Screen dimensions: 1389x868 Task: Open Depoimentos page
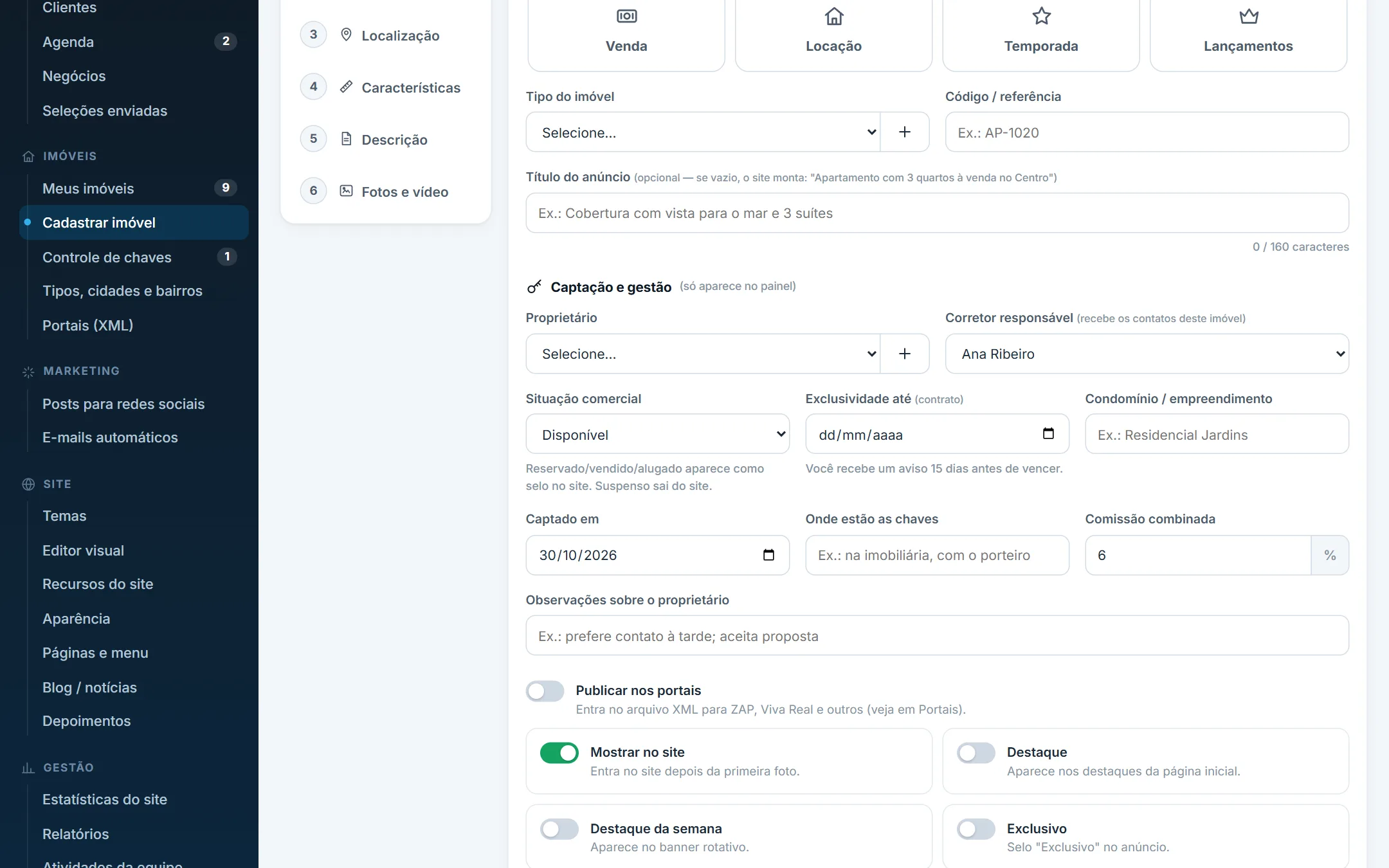134,721
